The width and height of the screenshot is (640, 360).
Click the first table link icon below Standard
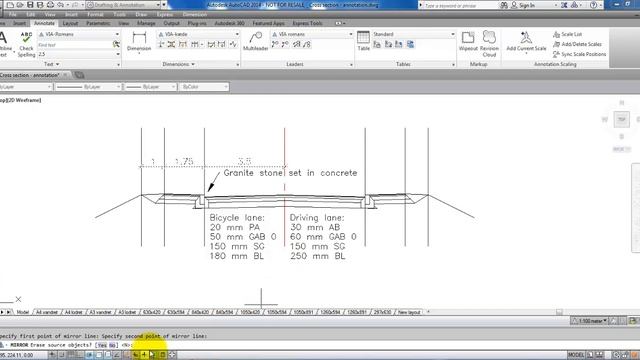(377, 44)
